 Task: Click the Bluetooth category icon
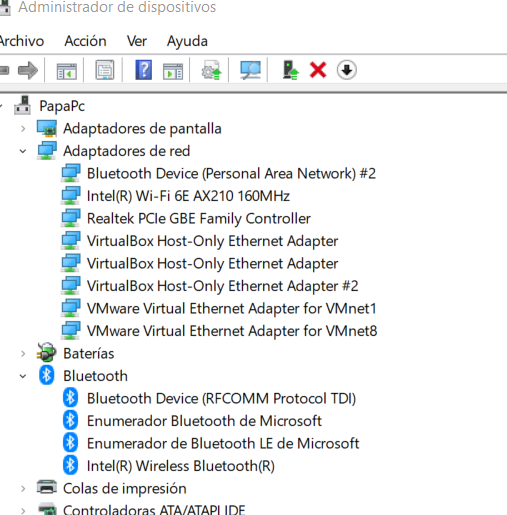tap(46, 375)
